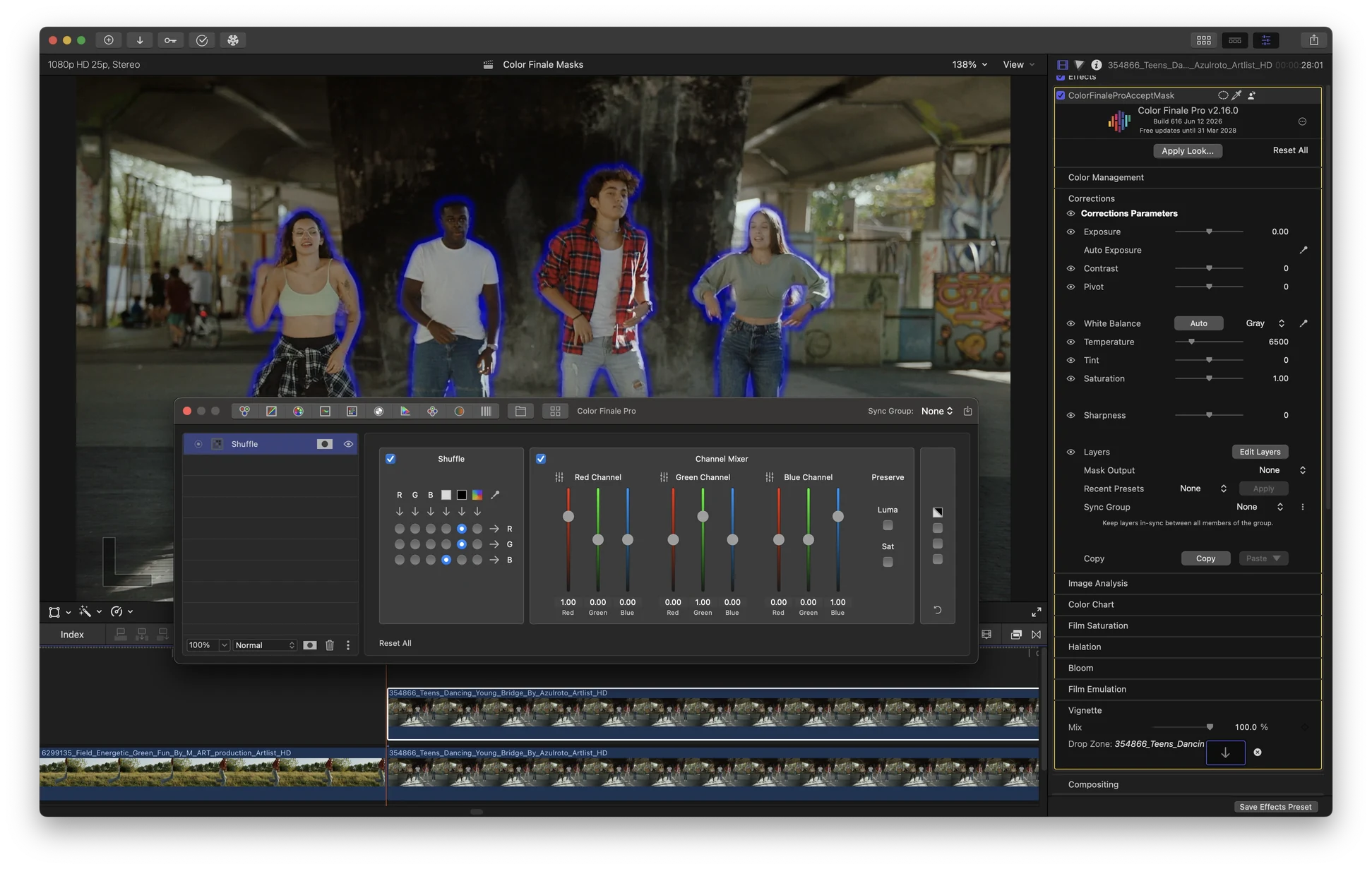Viewport: 1372px width, 869px height.
Task: Open the color wheels tool in Color Finale toolbar
Action: (x=244, y=411)
